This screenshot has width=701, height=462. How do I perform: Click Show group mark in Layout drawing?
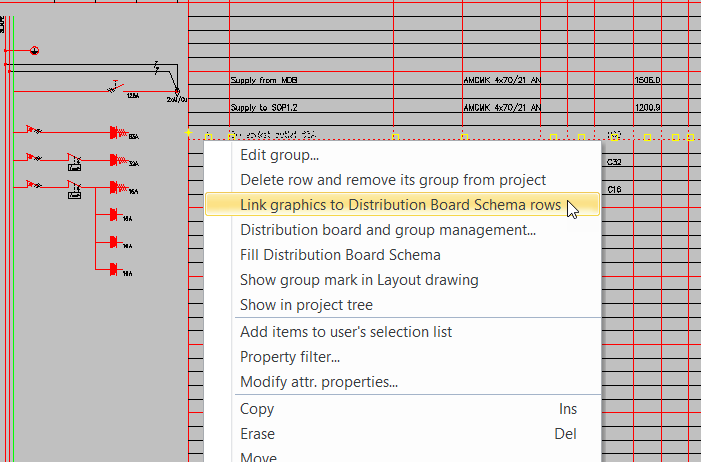click(359, 280)
